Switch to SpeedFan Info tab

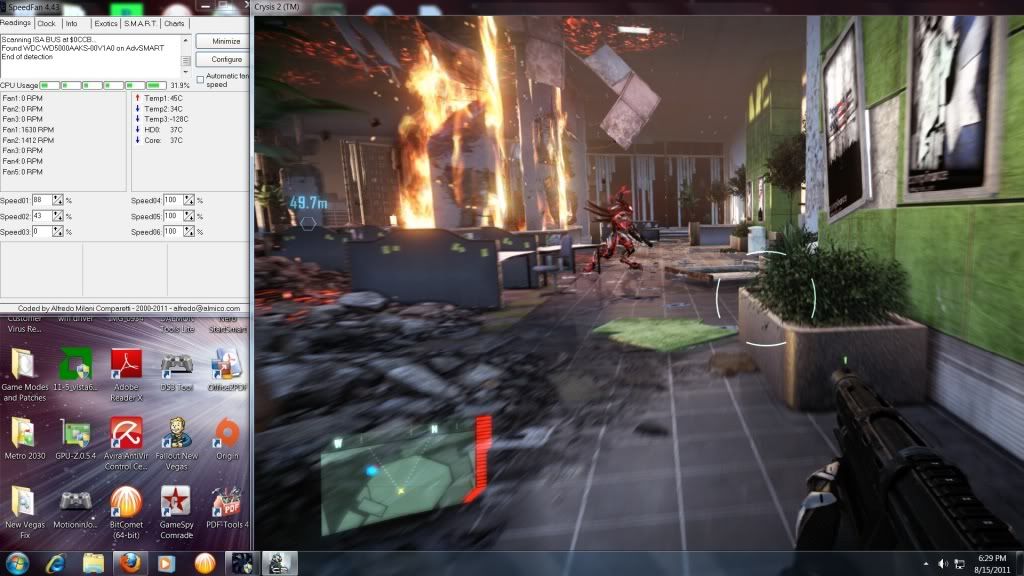pos(72,24)
